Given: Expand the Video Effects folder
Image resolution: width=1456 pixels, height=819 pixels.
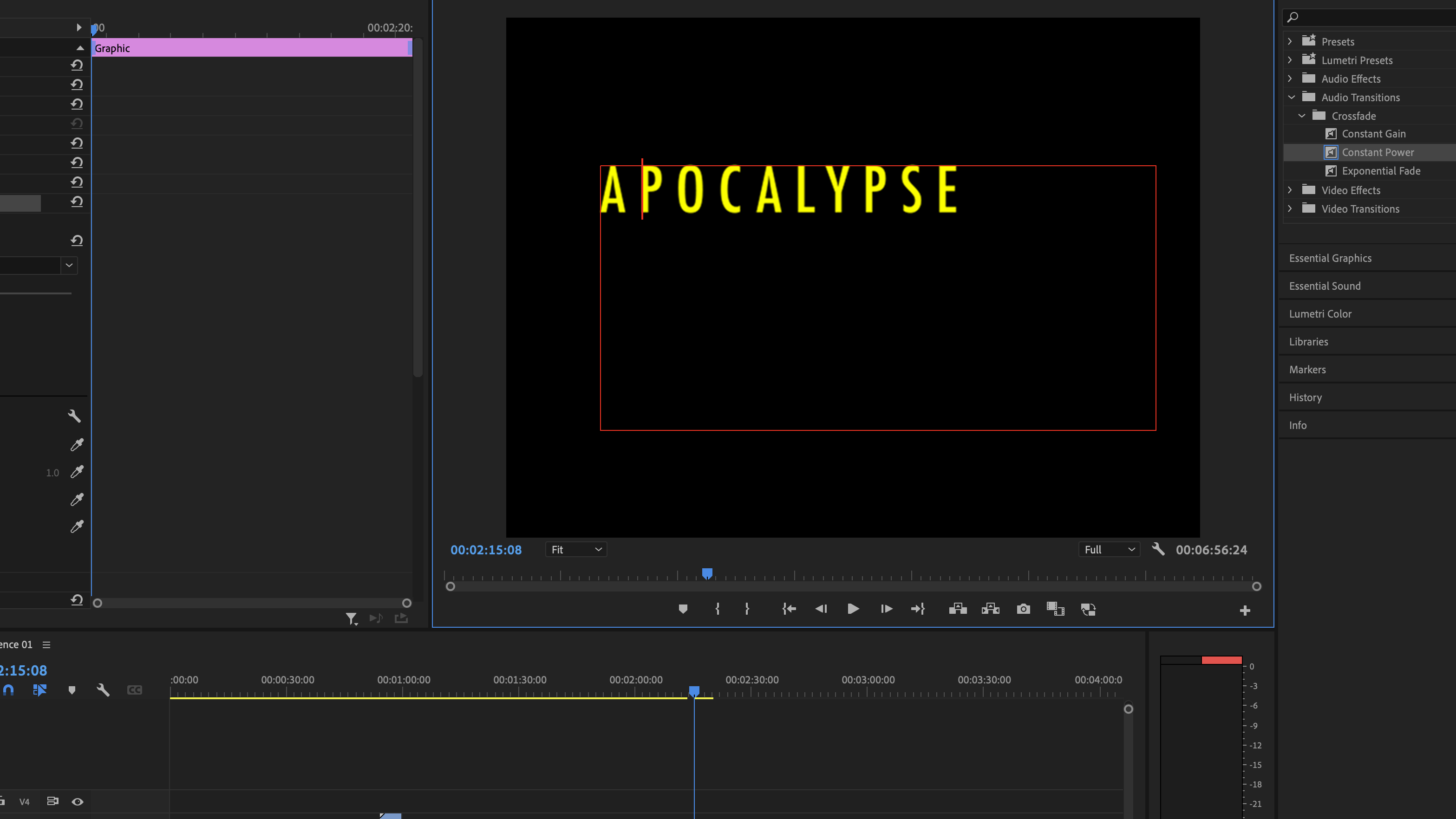Looking at the screenshot, I should [x=1290, y=190].
